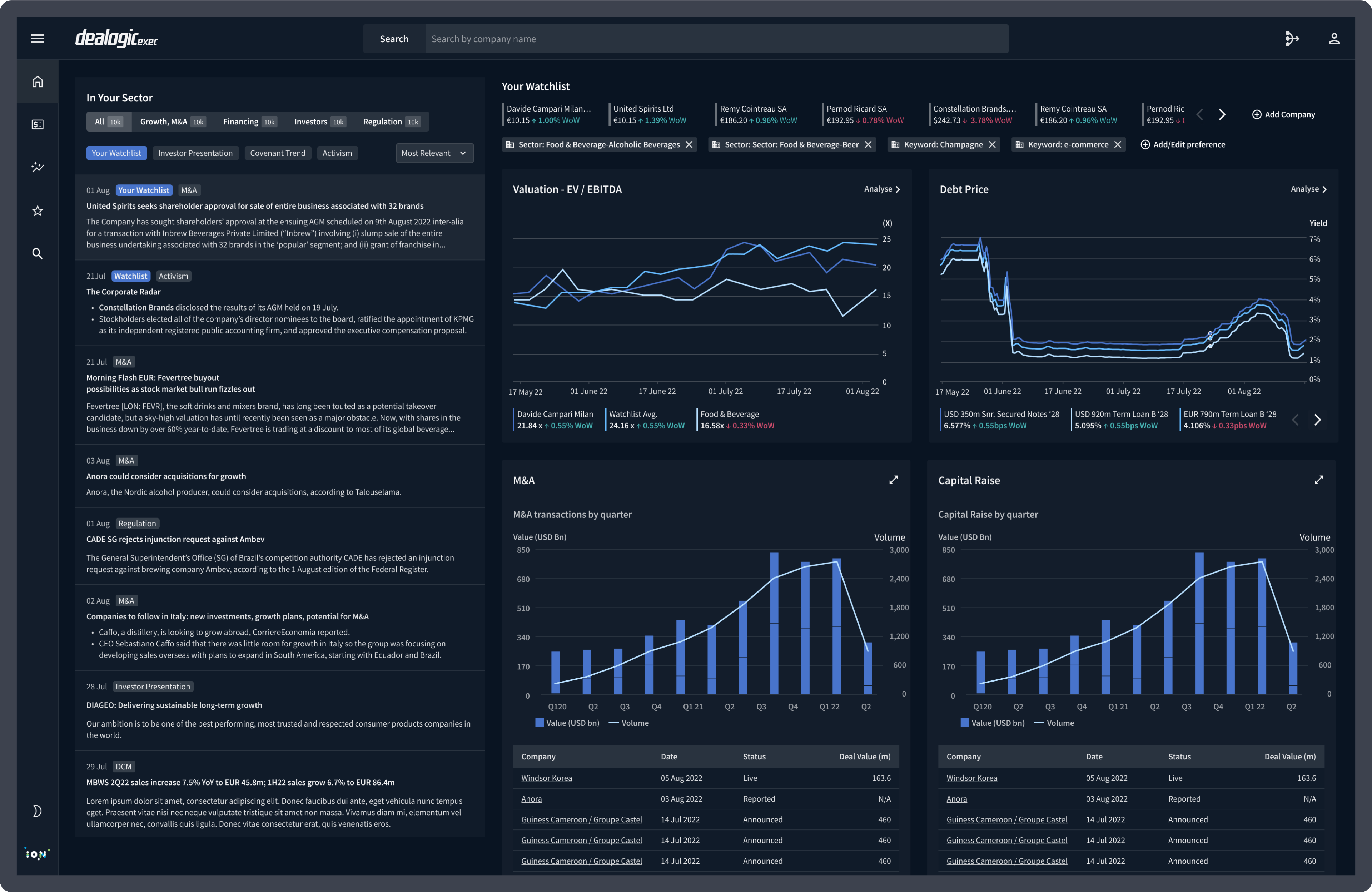Expand the Capital Raise panel fullscreen
Viewport: 1372px width, 892px height.
[1318, 480]
